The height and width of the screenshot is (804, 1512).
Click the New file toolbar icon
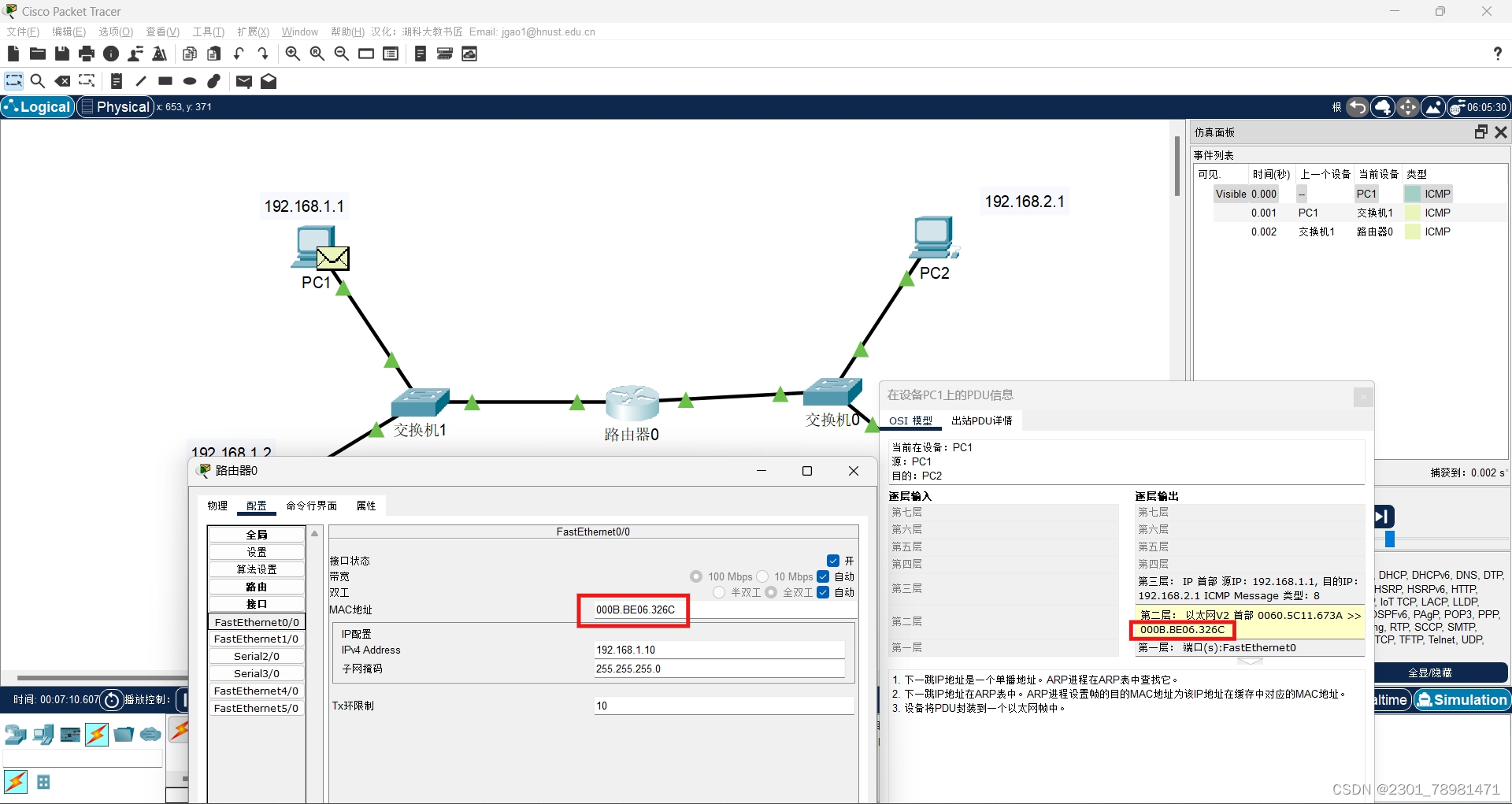click(x=13, y=54)
